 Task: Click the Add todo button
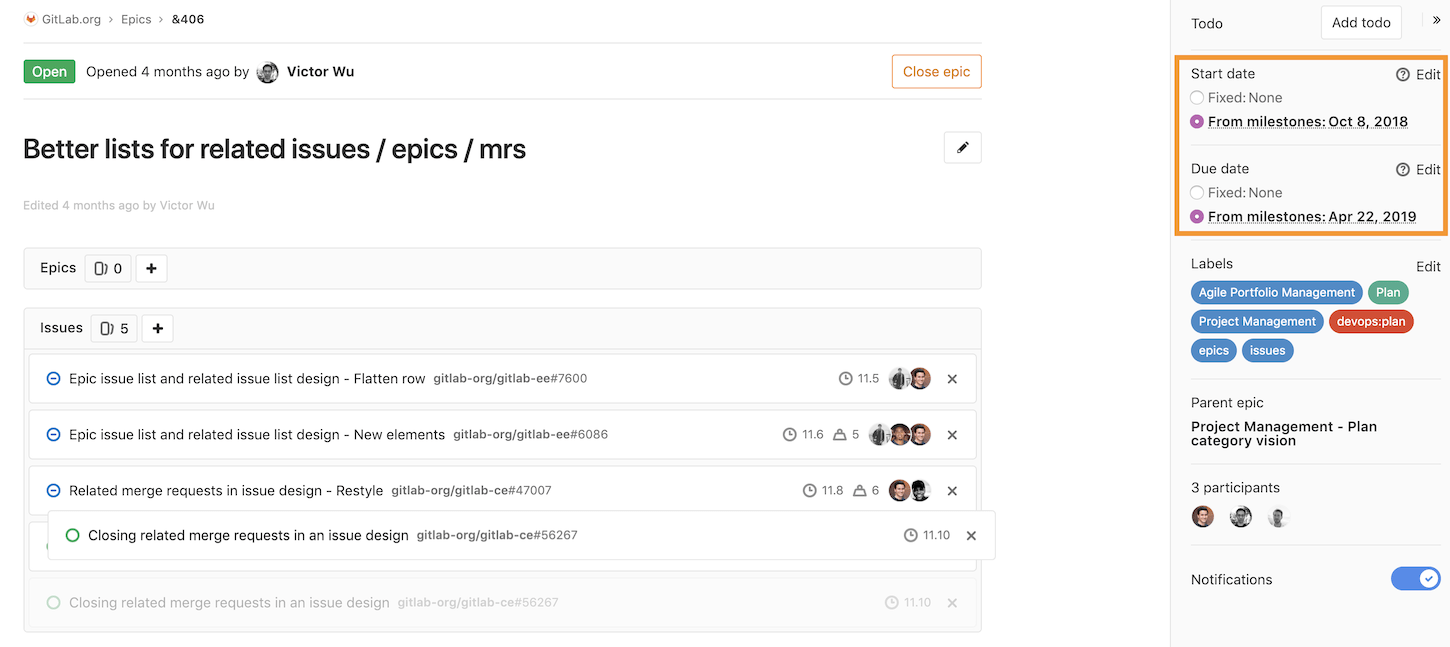tap(1361, 23)
